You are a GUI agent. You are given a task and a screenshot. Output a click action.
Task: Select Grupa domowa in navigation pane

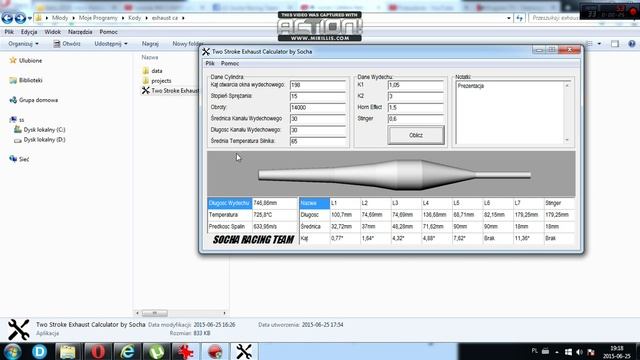[33, 100]
